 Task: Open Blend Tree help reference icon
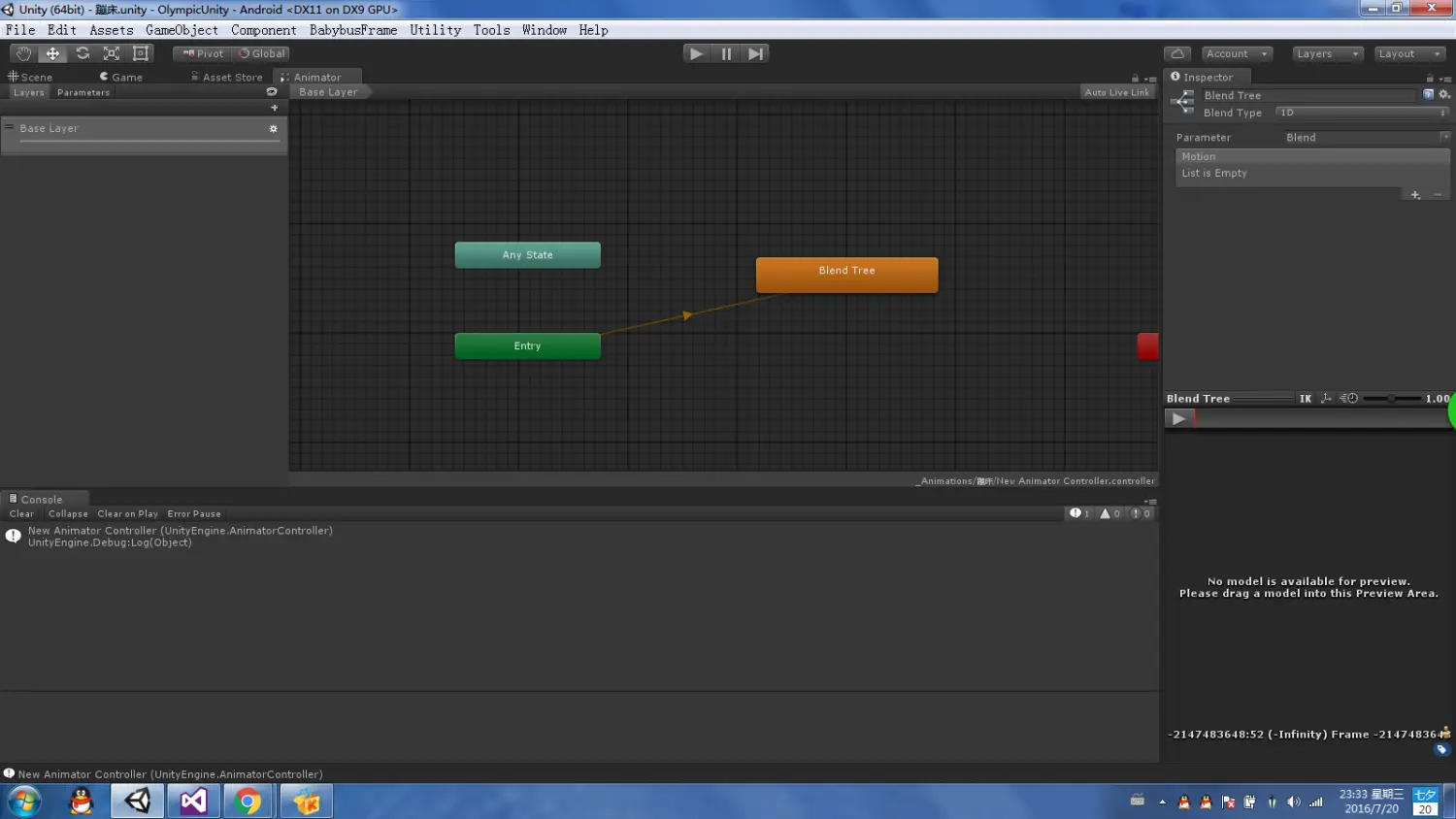click(x=1428, y=94)
